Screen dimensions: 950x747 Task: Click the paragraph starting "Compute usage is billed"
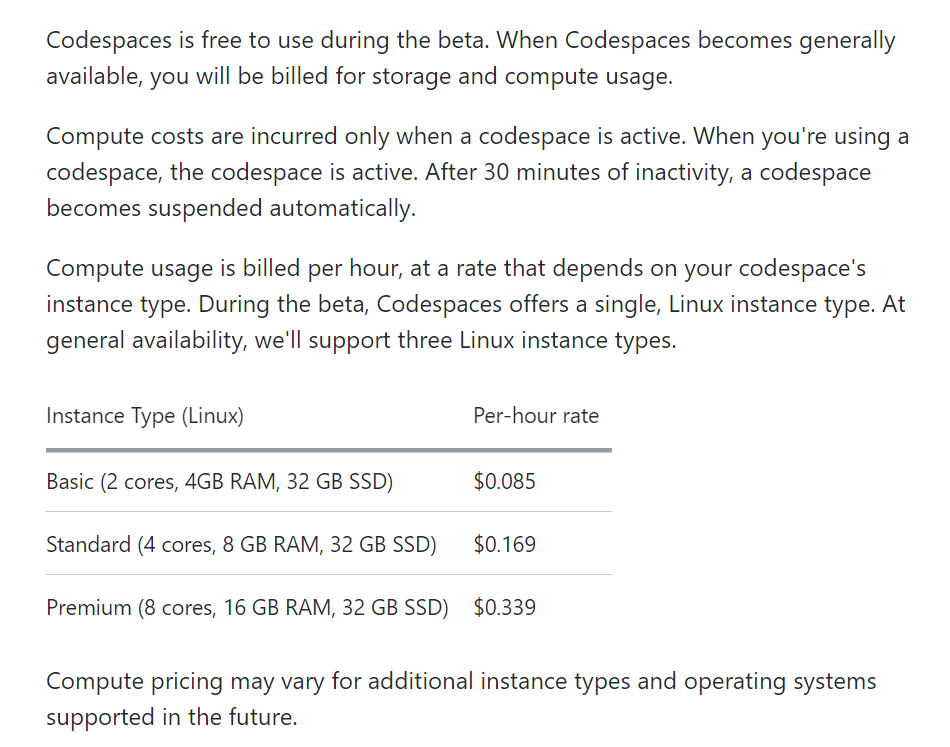click(x=475, y=304)
